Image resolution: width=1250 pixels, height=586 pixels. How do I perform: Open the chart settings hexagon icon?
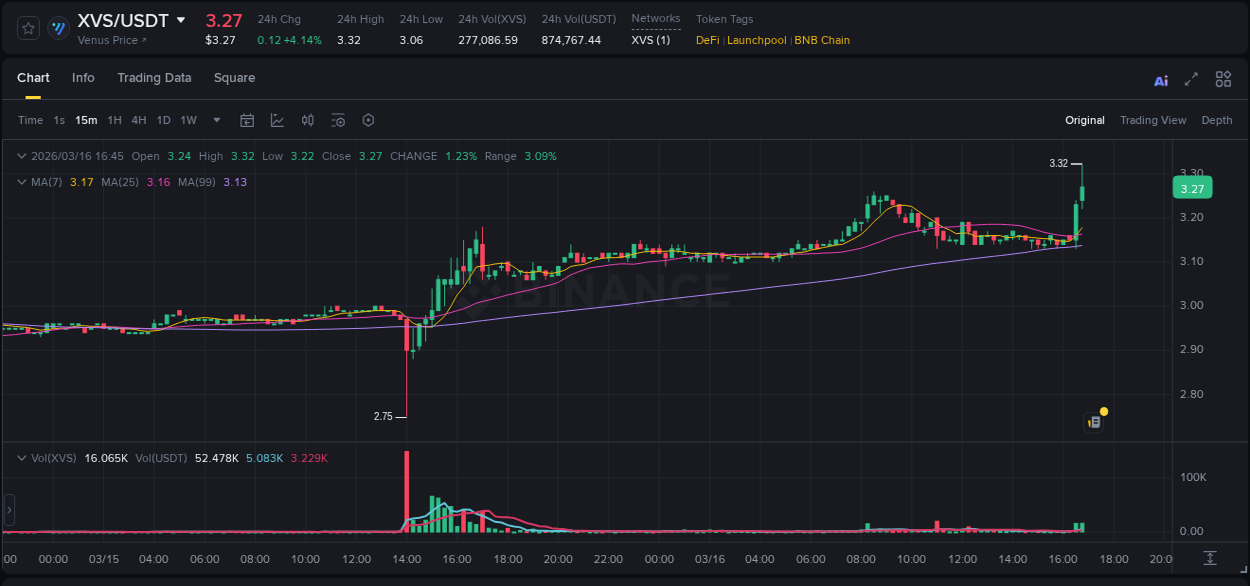(368, 119)
